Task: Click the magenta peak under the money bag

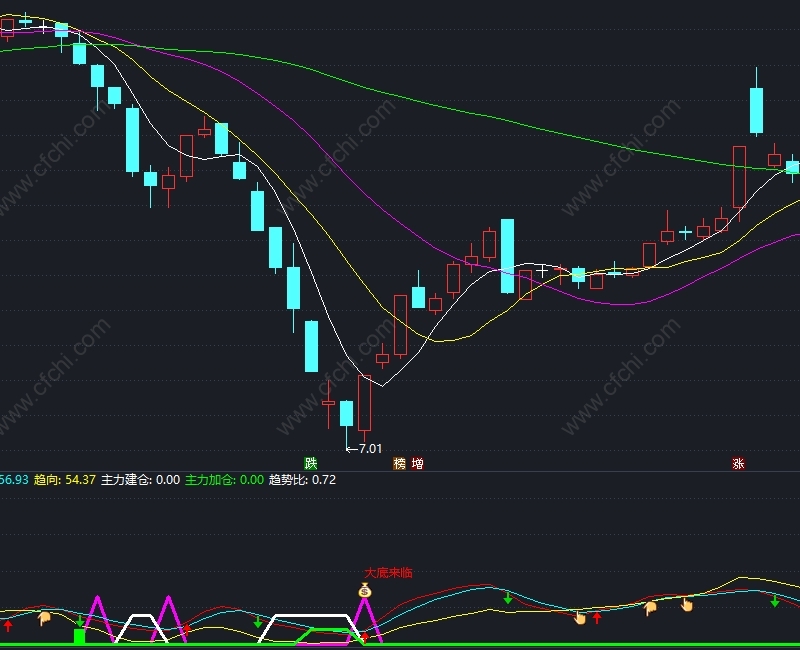Action: click(x=364, y=620)
